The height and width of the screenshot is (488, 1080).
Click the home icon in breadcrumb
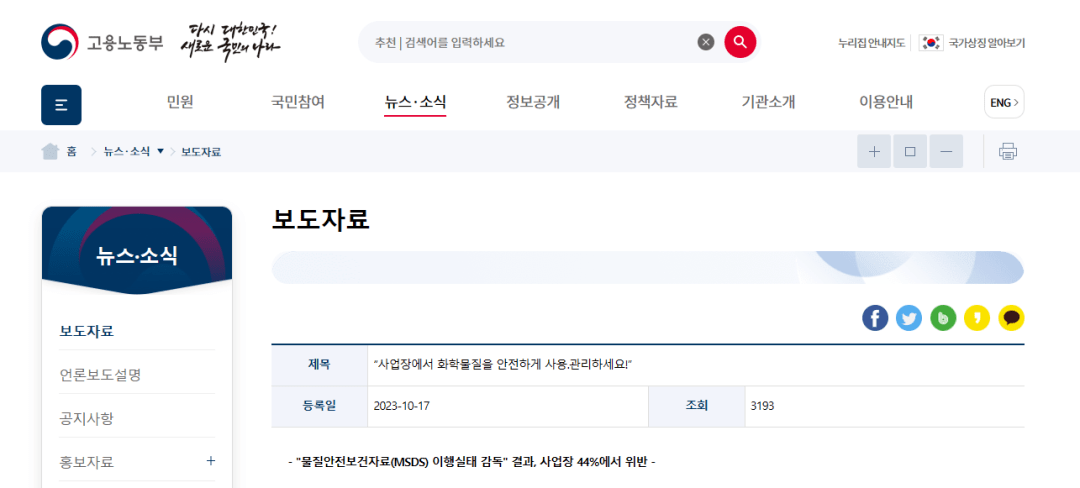(x=50, y=151)
